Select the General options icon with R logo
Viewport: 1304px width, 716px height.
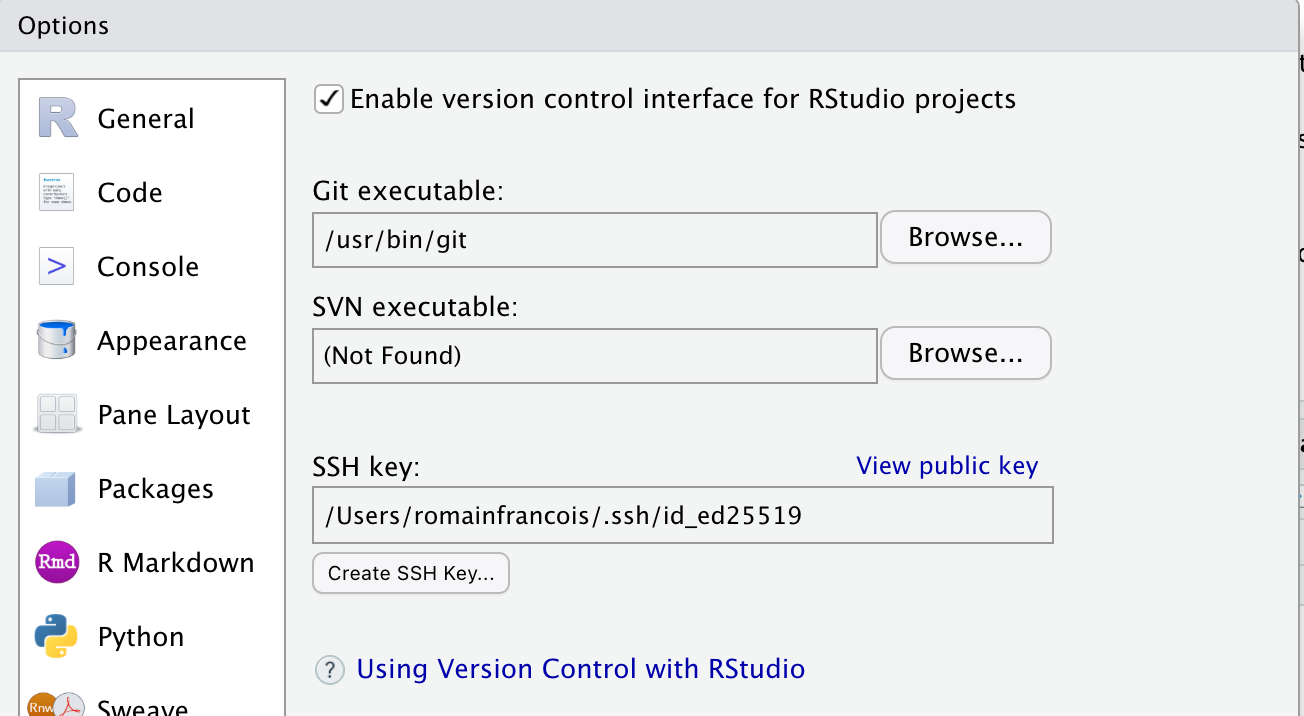(x=57, y=117)
